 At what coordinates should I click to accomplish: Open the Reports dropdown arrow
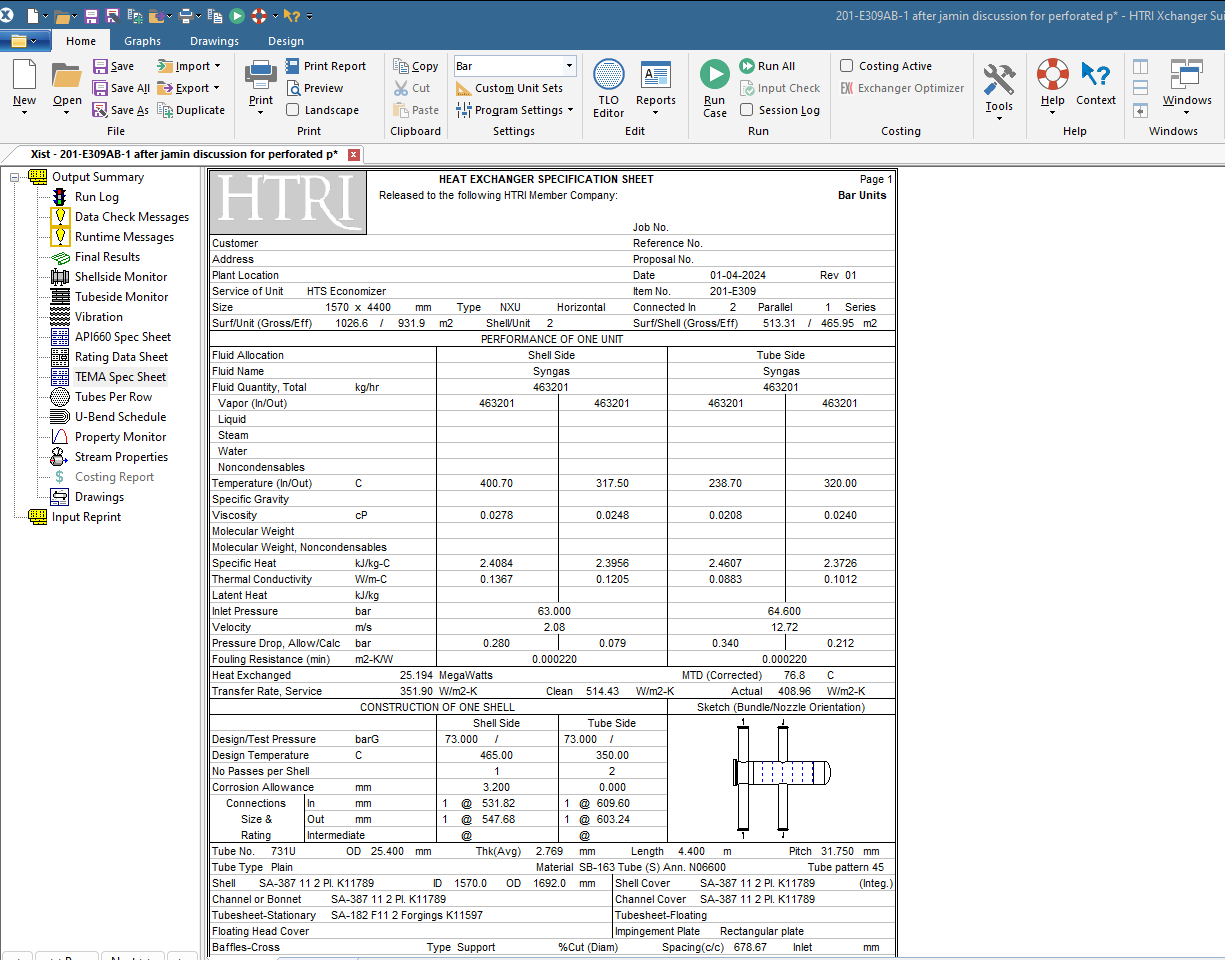pyautogui.click(x=656, y=112)
